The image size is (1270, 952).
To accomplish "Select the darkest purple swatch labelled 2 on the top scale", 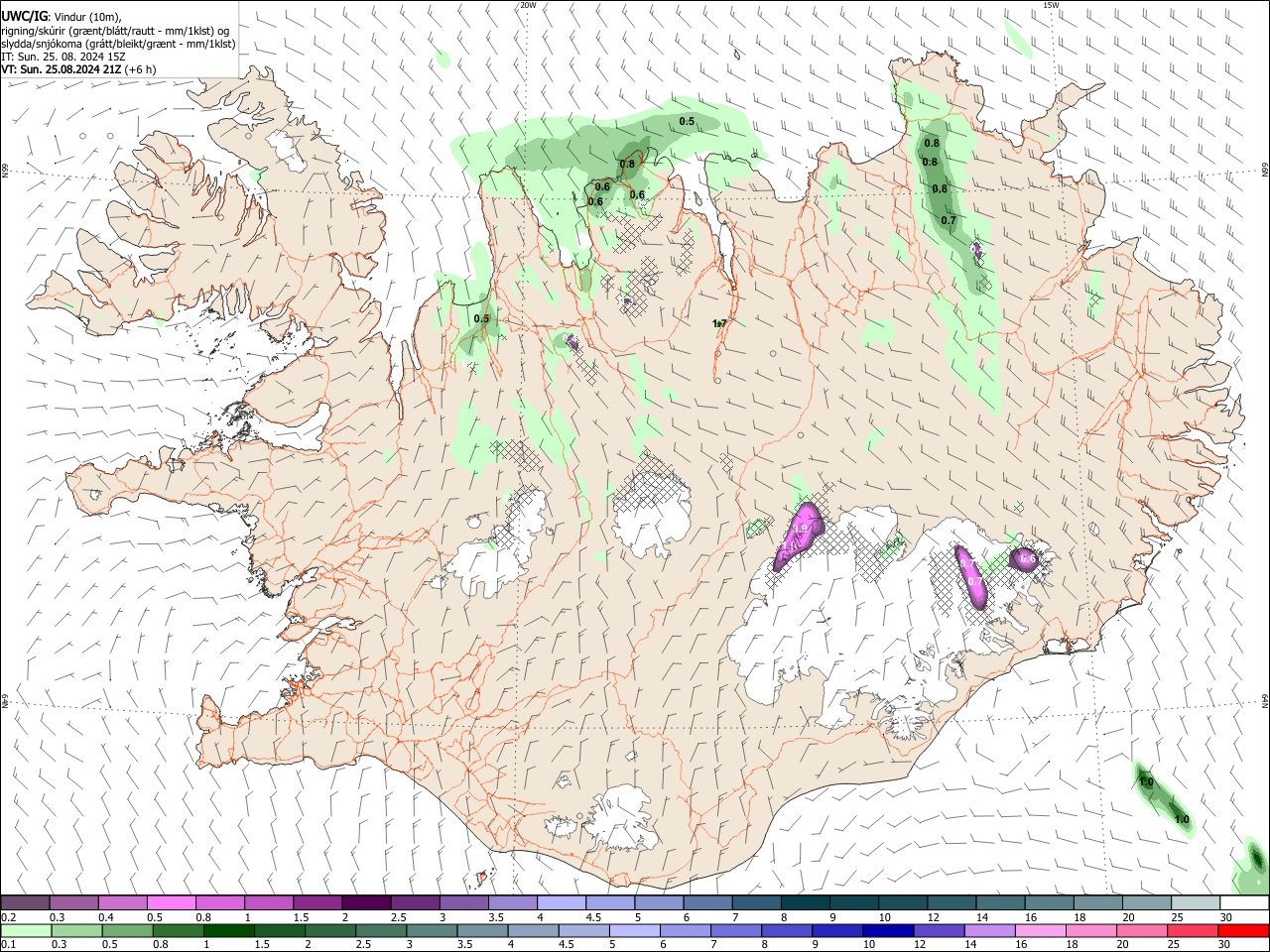I will click(x=365, y=902).
